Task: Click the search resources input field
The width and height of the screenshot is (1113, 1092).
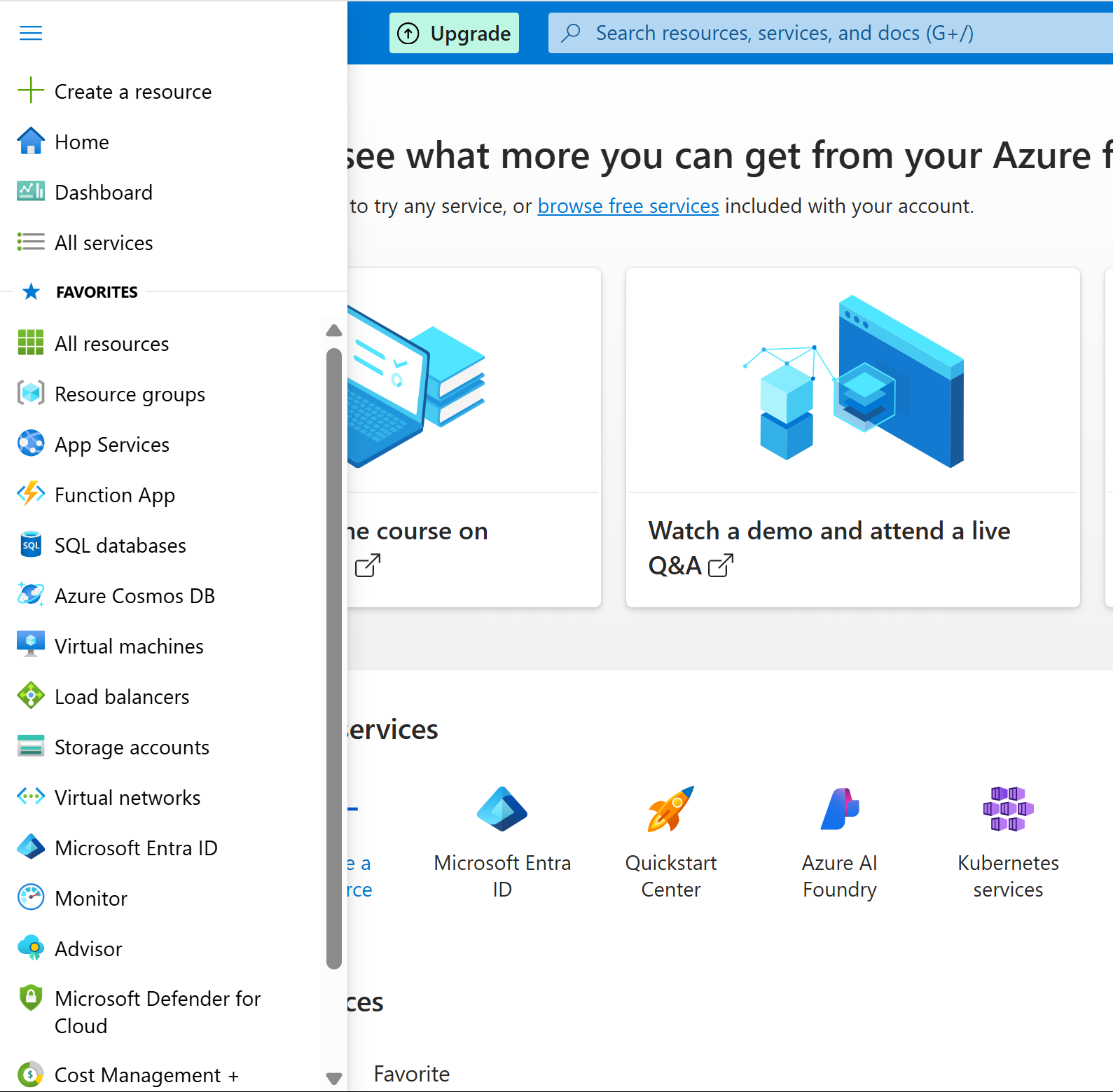Action: pyautogui.click(x=831, y=33)
